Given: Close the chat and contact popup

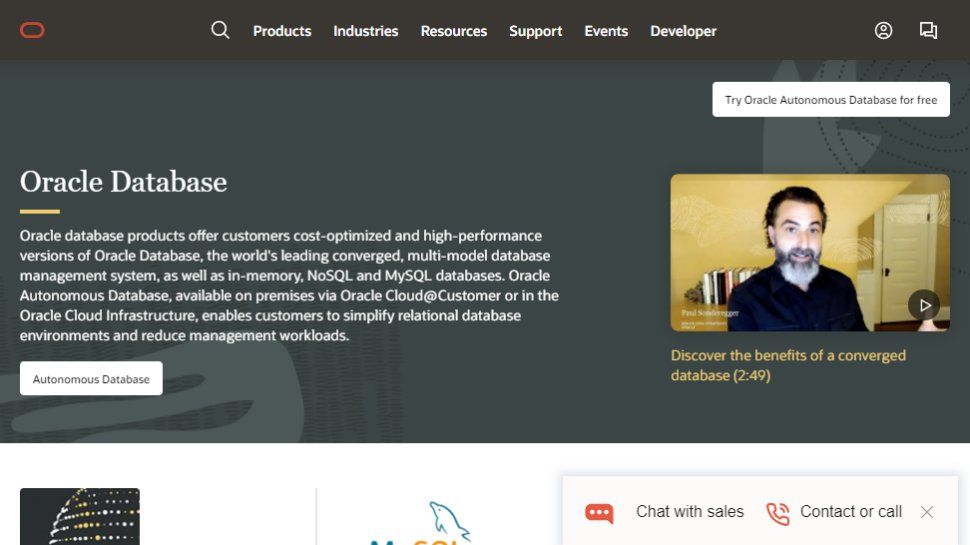Looking at the screenshot, I should pos(927,512).
